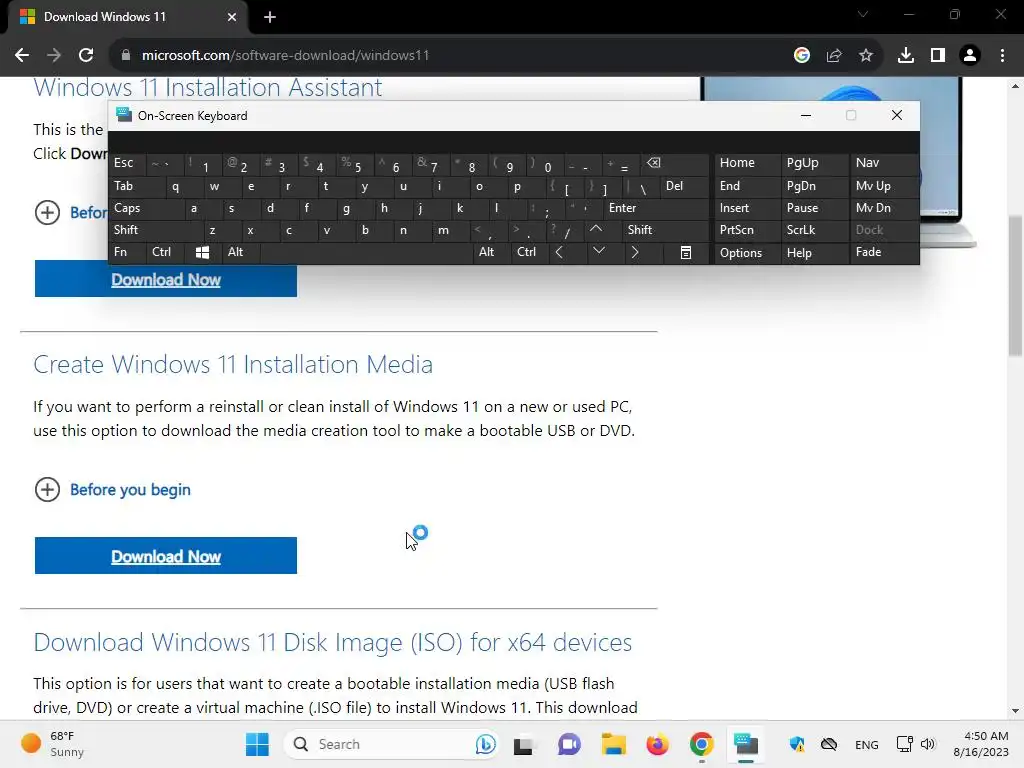Screen dimensions: 1024x768
Task: Click Download Now for Installation Assistant
Action: coord(166,280)
